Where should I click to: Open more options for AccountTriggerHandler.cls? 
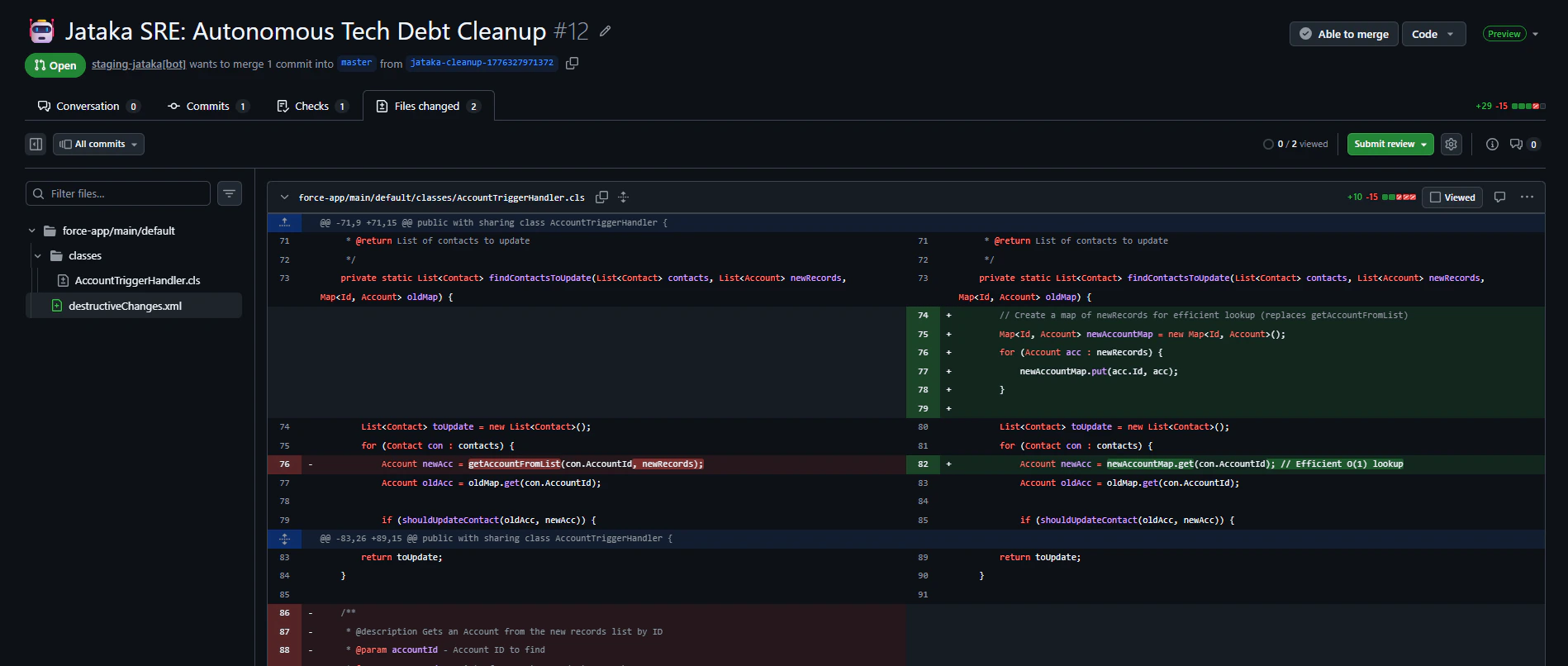1527,197
